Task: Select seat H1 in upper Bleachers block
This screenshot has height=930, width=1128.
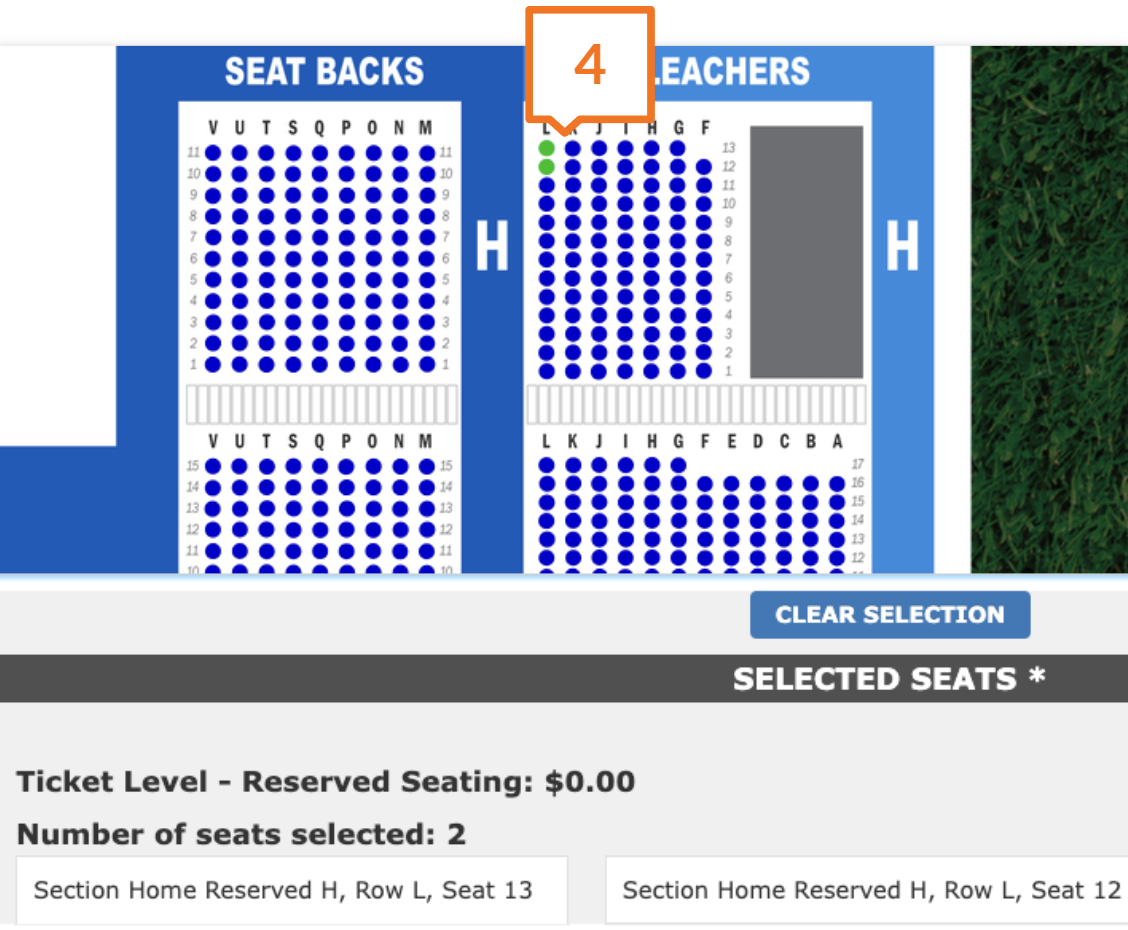Action: [652, 371]
